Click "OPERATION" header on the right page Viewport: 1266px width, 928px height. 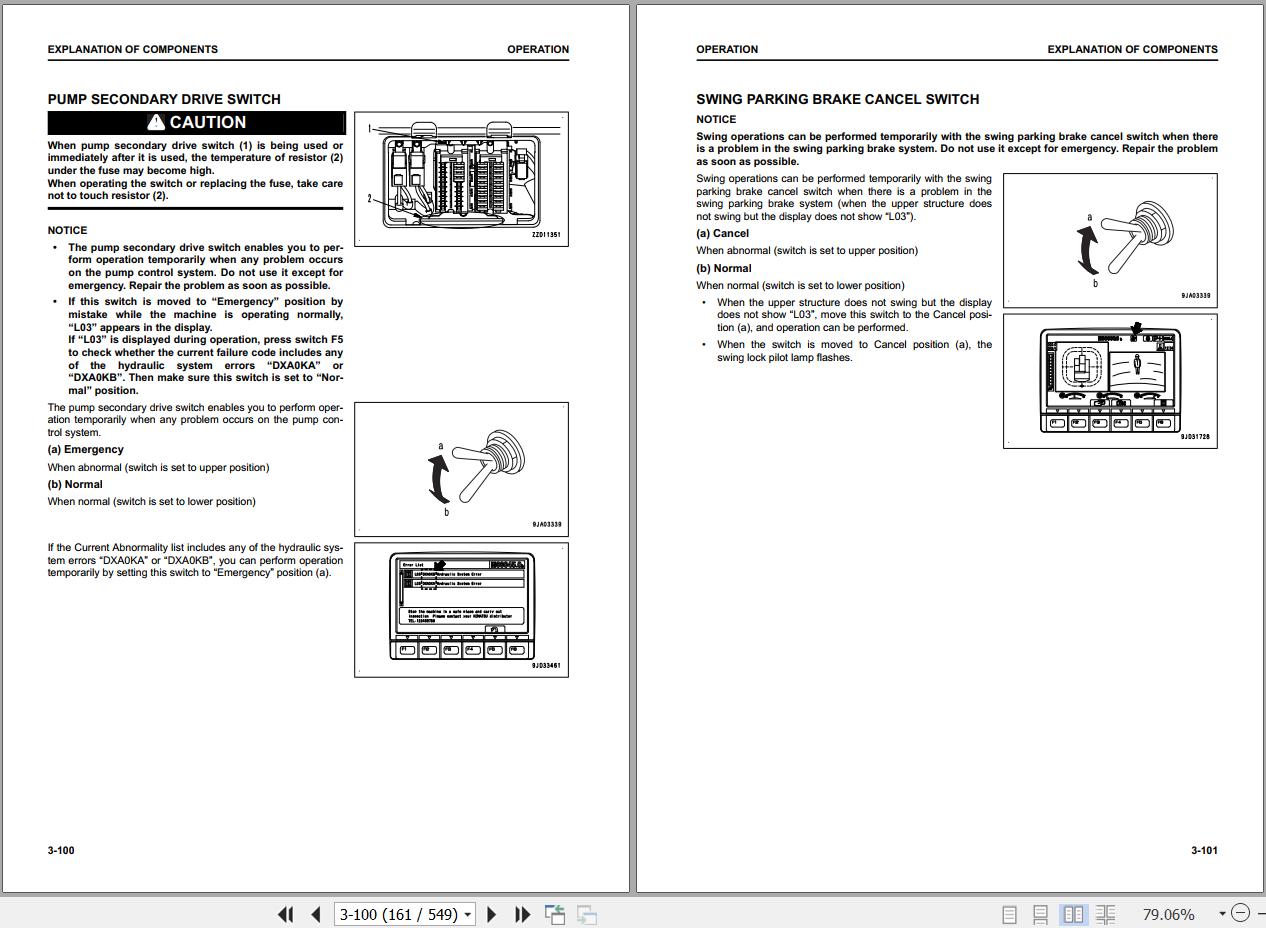(x=727, y=49)
